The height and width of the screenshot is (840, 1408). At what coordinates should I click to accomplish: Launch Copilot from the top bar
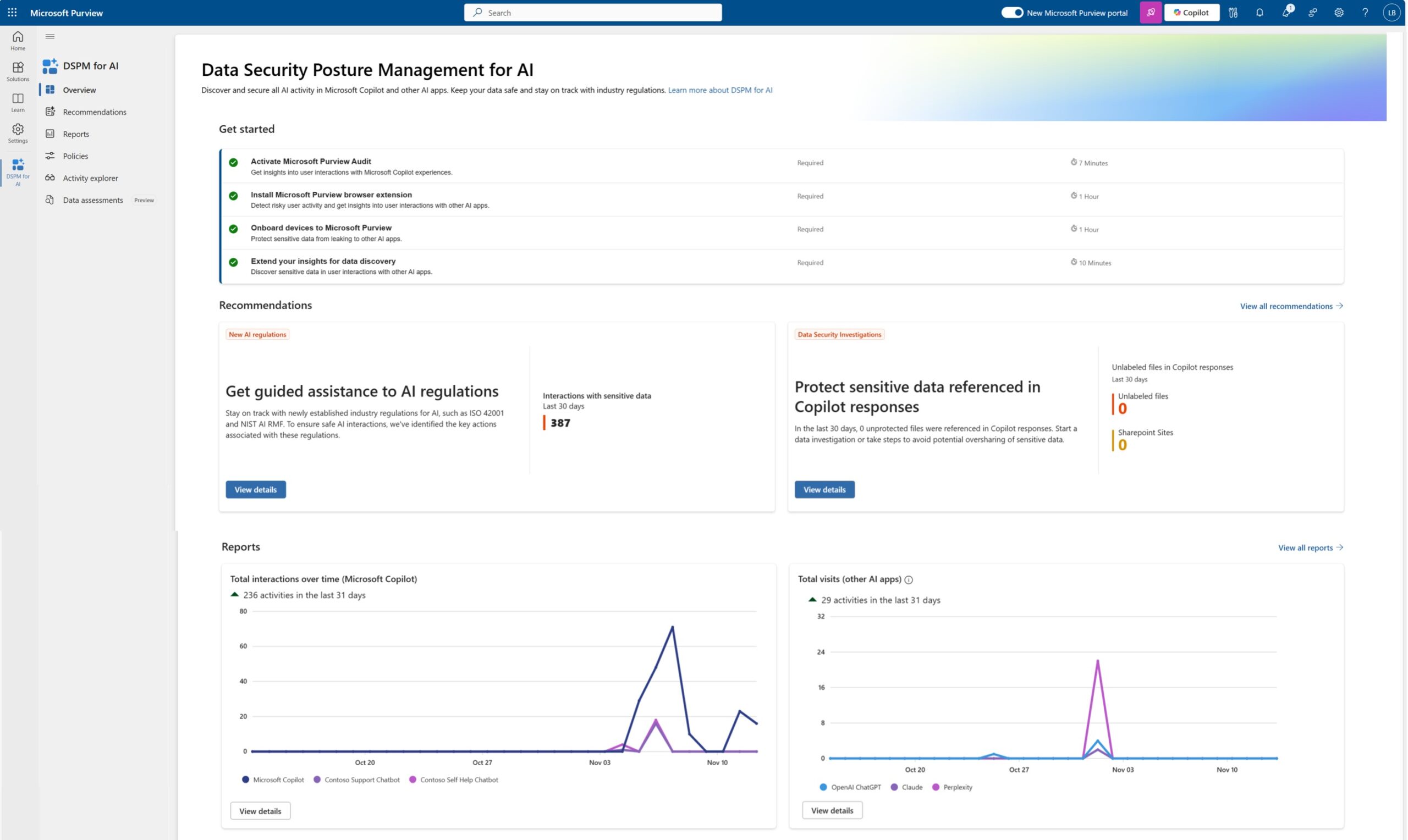tap(1192, 12)
